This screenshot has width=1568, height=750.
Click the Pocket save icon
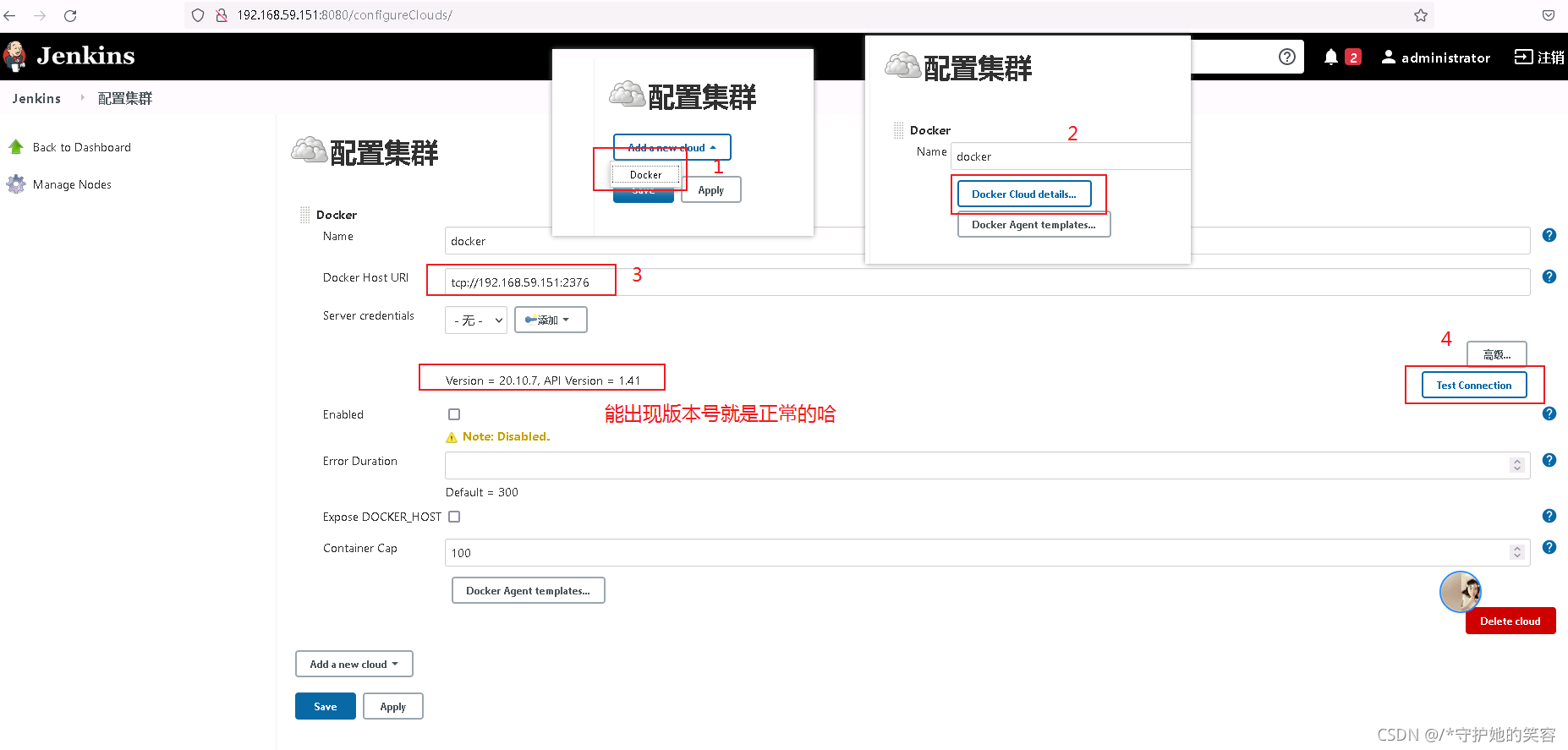1549,15
